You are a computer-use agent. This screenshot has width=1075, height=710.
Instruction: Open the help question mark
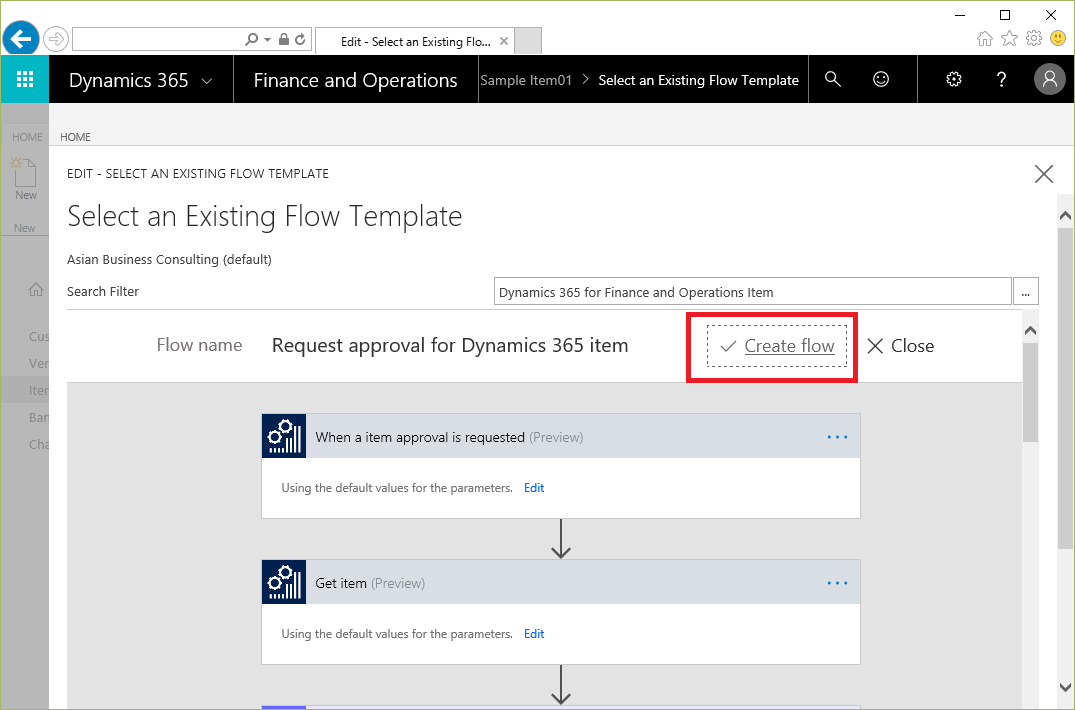coord(1002,79)
